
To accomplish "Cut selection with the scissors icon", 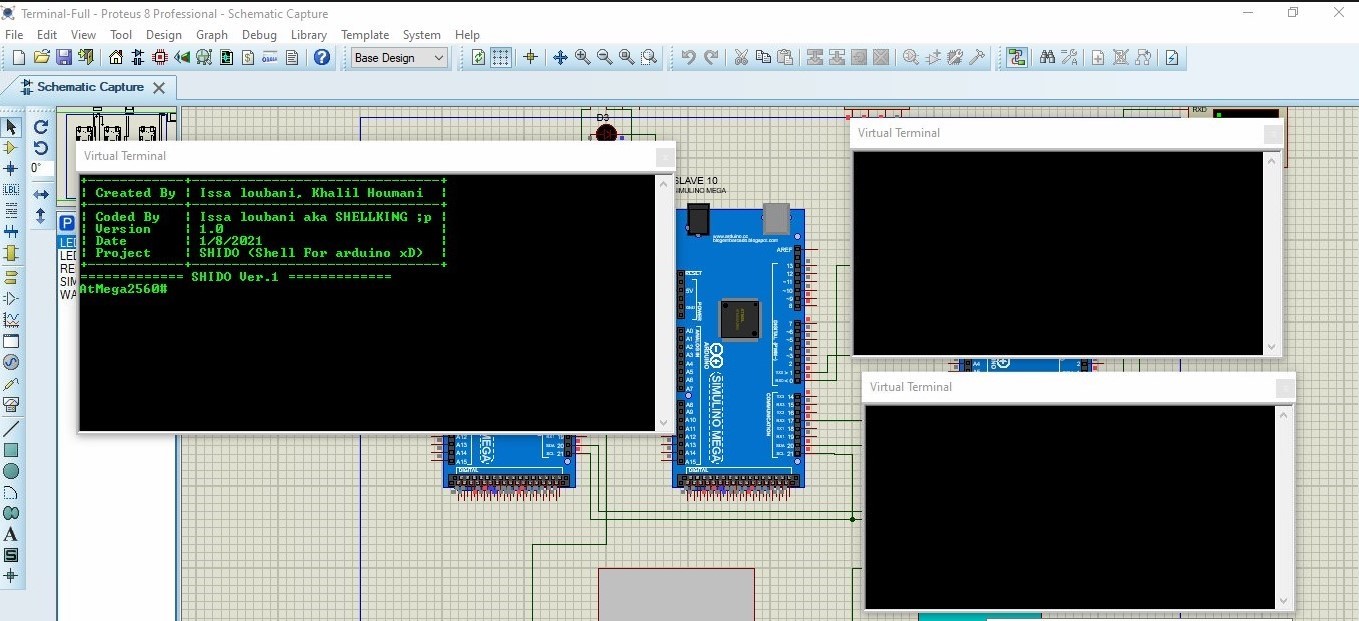I will coord(741,58).
